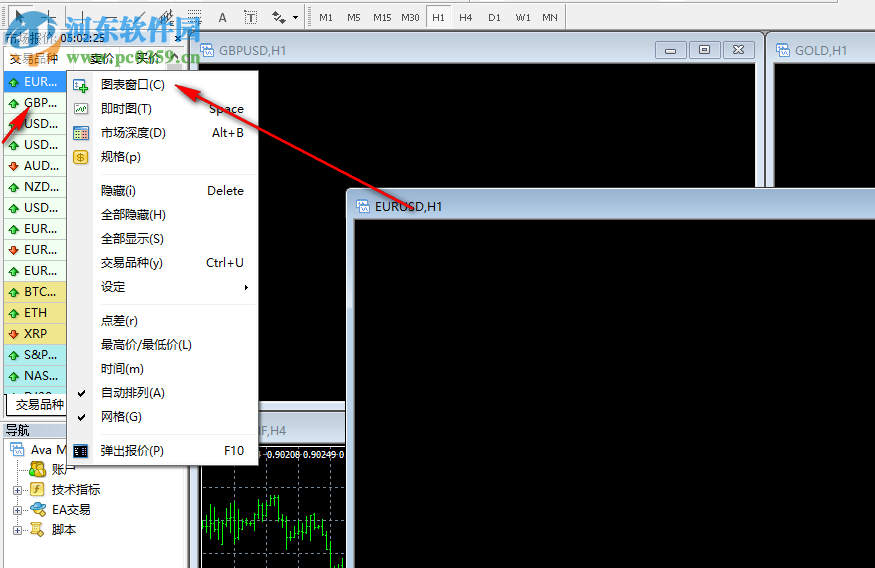Switch chart to M15 timeframe

pyautogui.click(x=382, y=17)
